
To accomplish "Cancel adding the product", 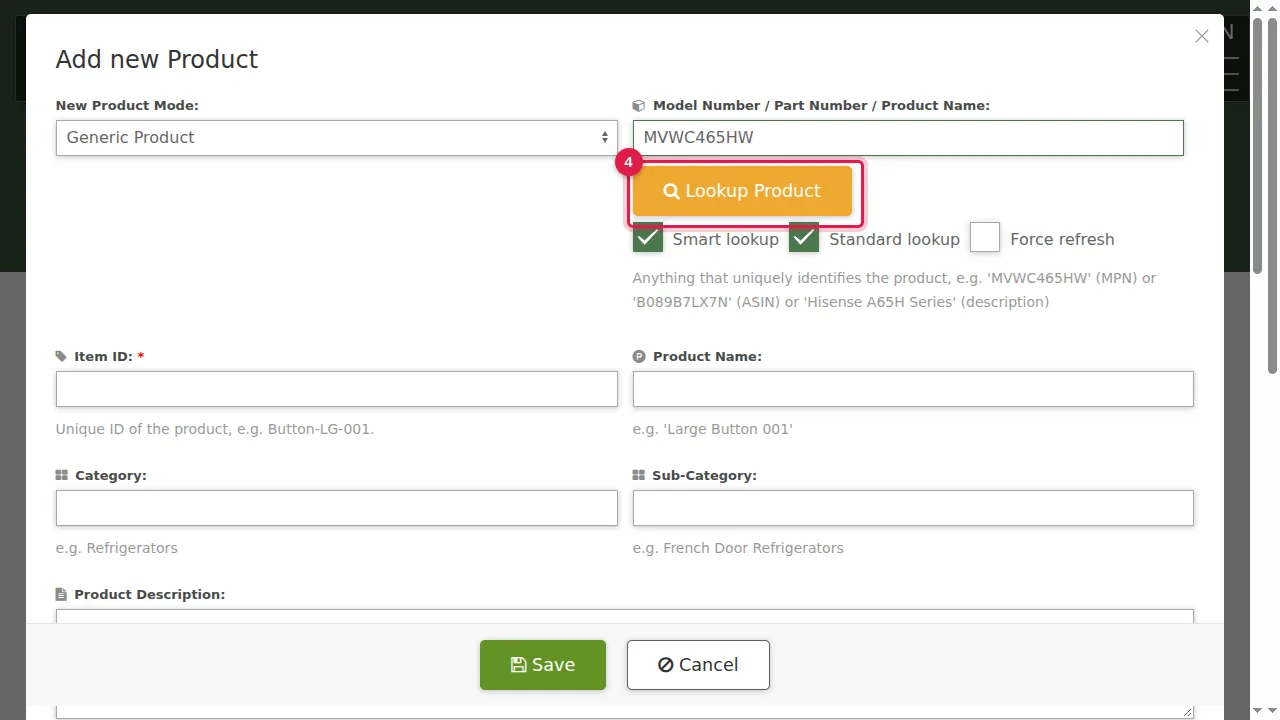I will pyautogui.click(x=698, y=665).
